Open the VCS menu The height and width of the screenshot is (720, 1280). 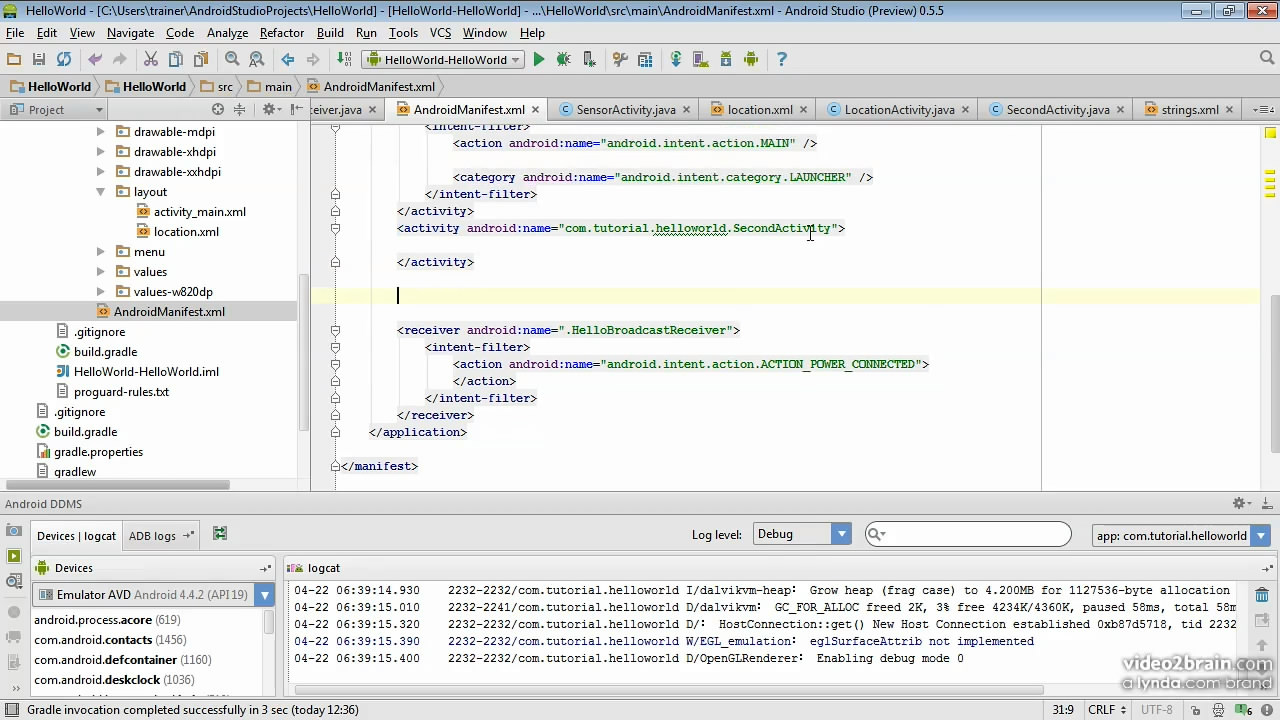point(440,33)
